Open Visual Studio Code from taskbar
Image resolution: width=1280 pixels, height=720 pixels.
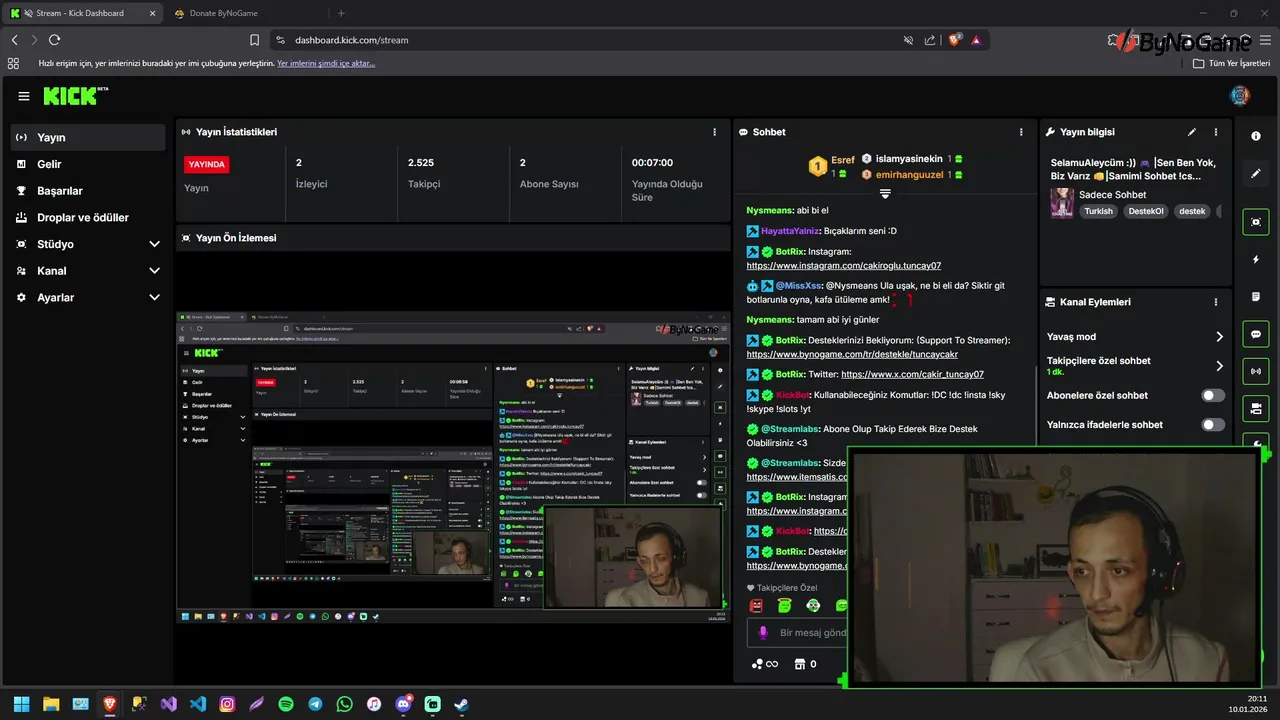(198, 704)
